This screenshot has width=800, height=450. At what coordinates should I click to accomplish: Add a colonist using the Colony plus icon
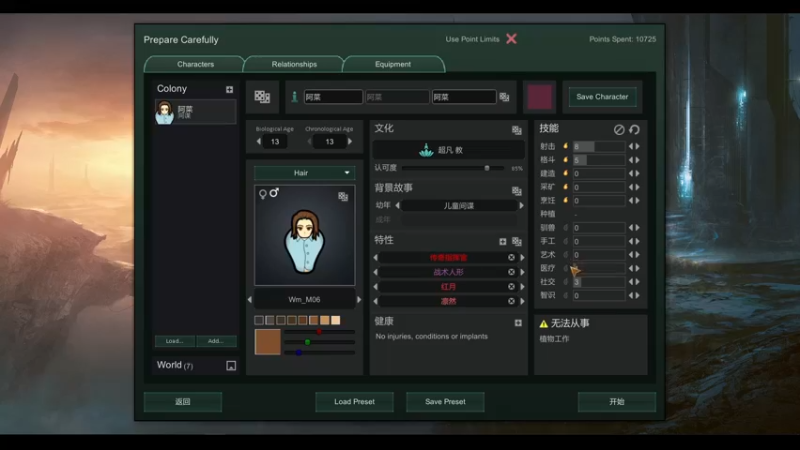pyautogui.click(x=229, y=89)
